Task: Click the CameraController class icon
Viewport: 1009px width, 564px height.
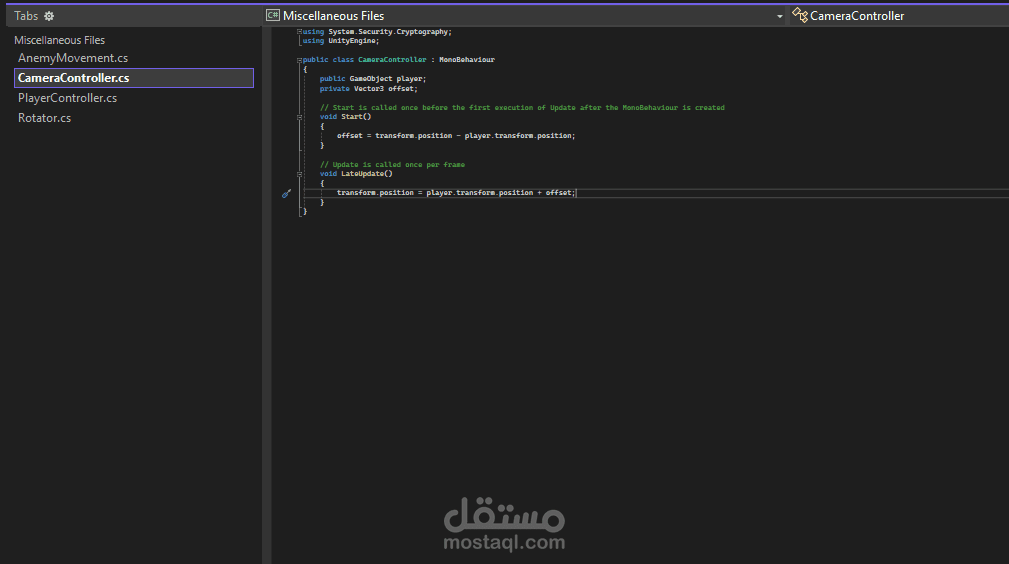Action: point(800,15)
